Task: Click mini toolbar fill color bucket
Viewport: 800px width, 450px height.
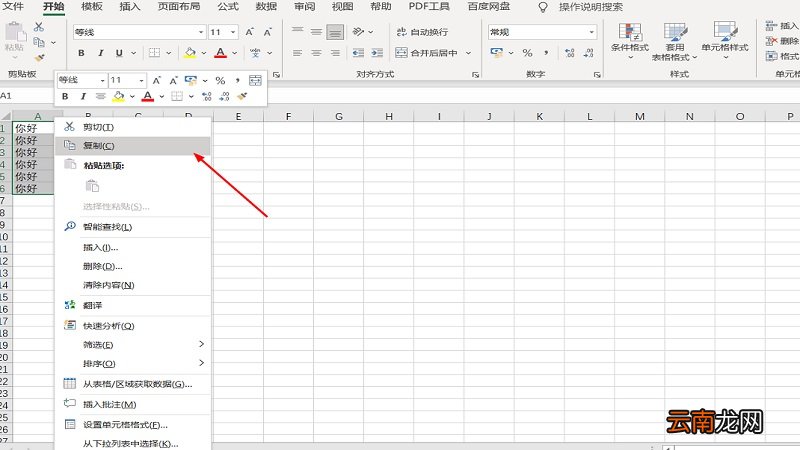Action: click(x=118, y=96)
